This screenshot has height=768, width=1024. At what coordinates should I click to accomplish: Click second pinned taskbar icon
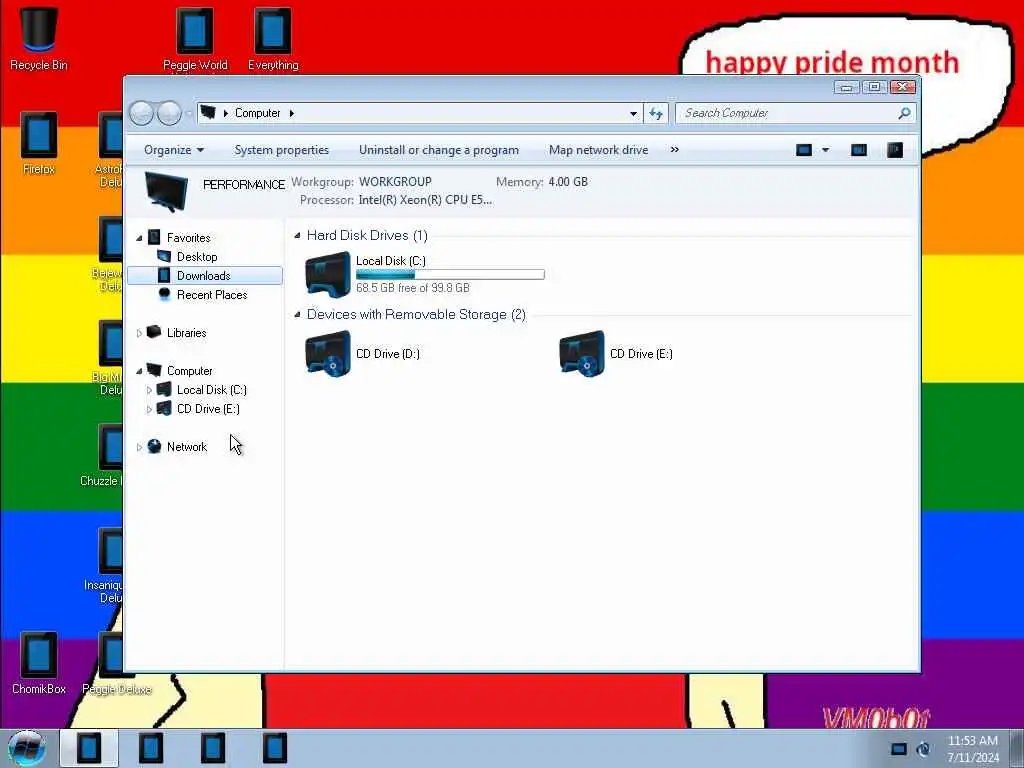tap(151, 748)
